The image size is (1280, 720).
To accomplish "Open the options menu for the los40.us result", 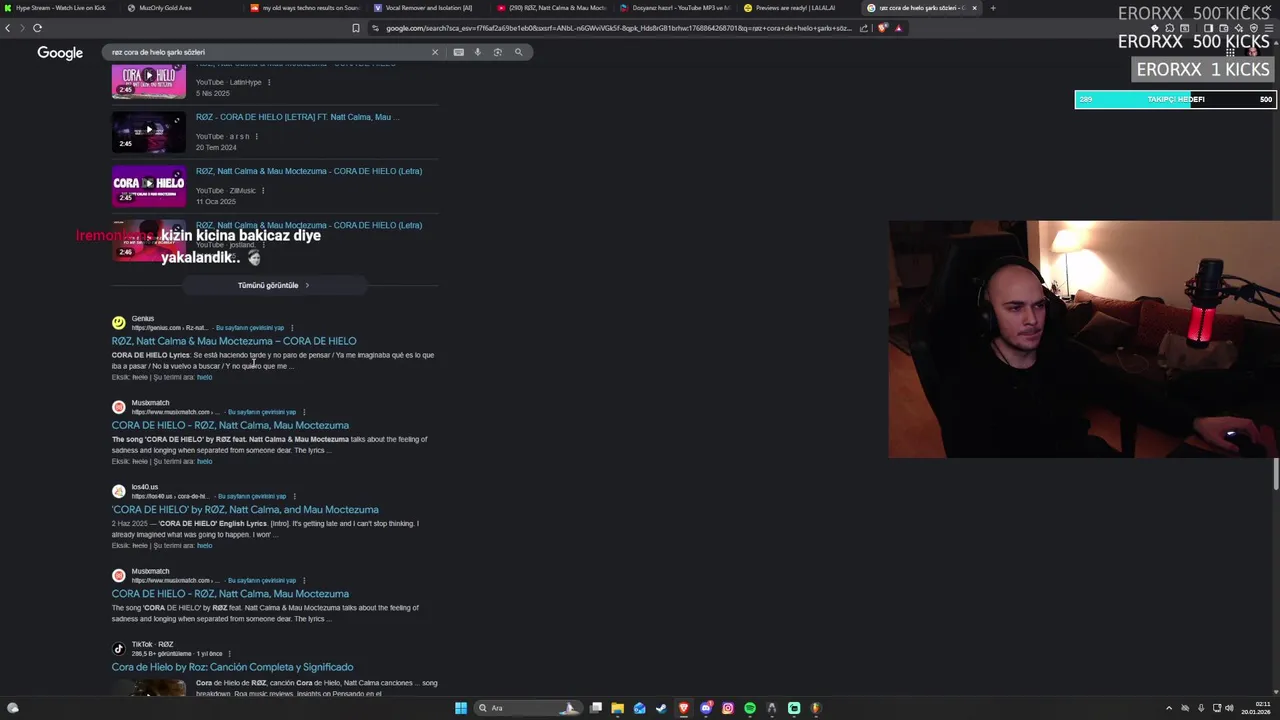I will (x=294, y=496).
